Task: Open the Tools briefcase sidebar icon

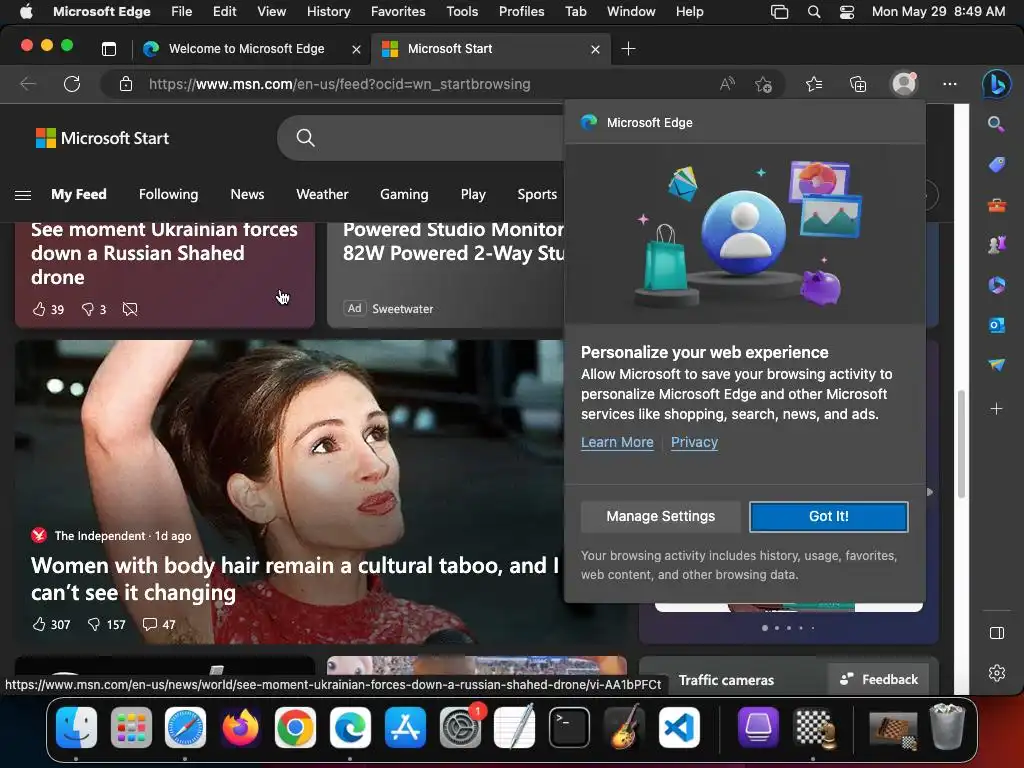Action: [997, 206]
